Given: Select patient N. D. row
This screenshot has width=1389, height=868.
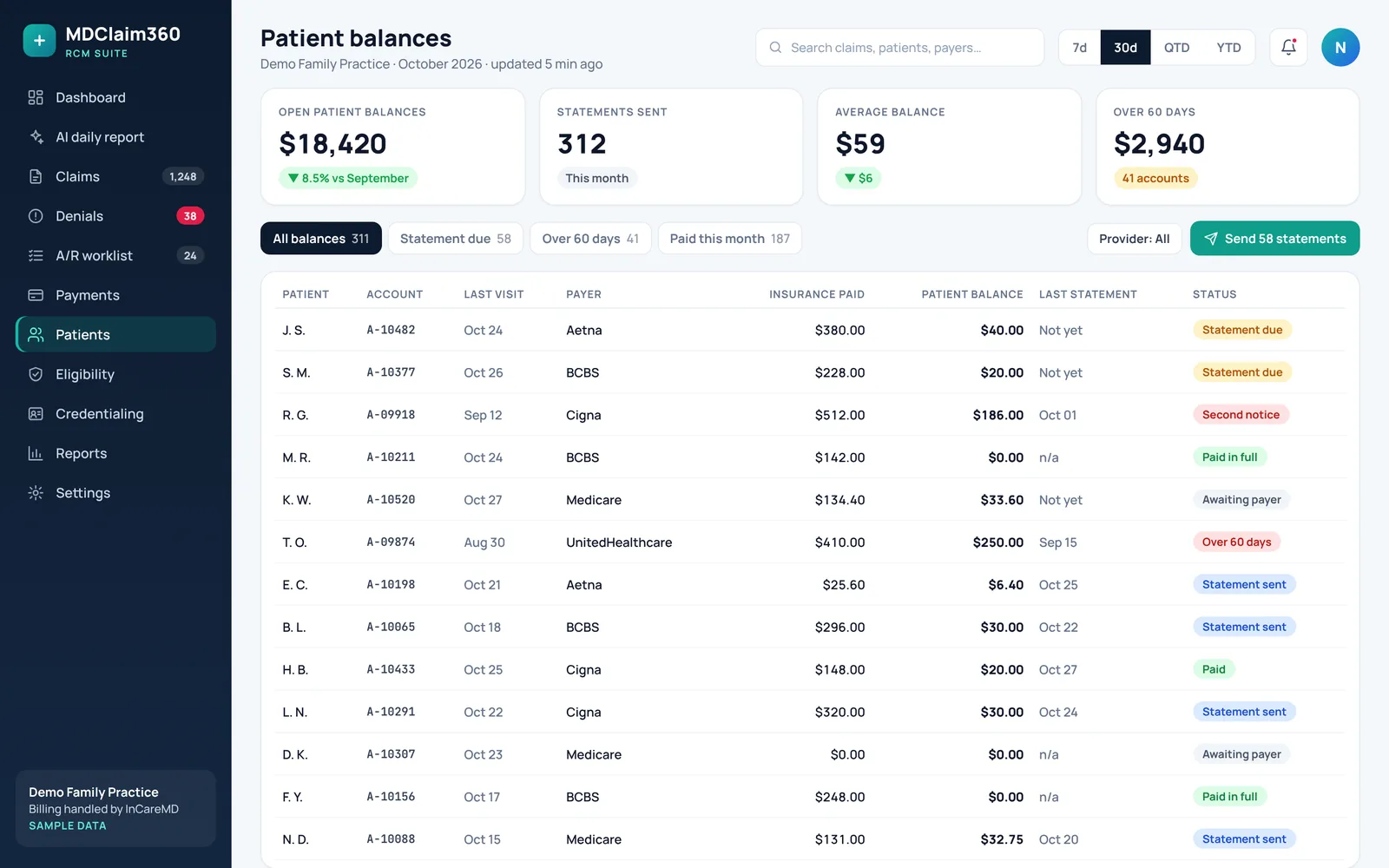Looking at the screenshot, I should (x=810, y=839).
